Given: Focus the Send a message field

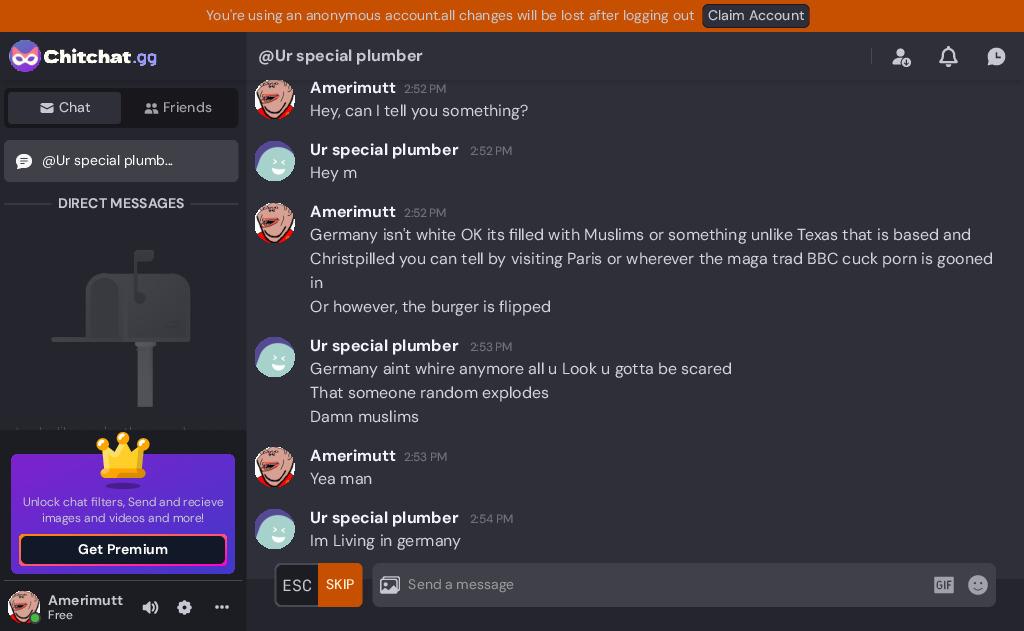Looking at the screenshot, I should (660, 585).
